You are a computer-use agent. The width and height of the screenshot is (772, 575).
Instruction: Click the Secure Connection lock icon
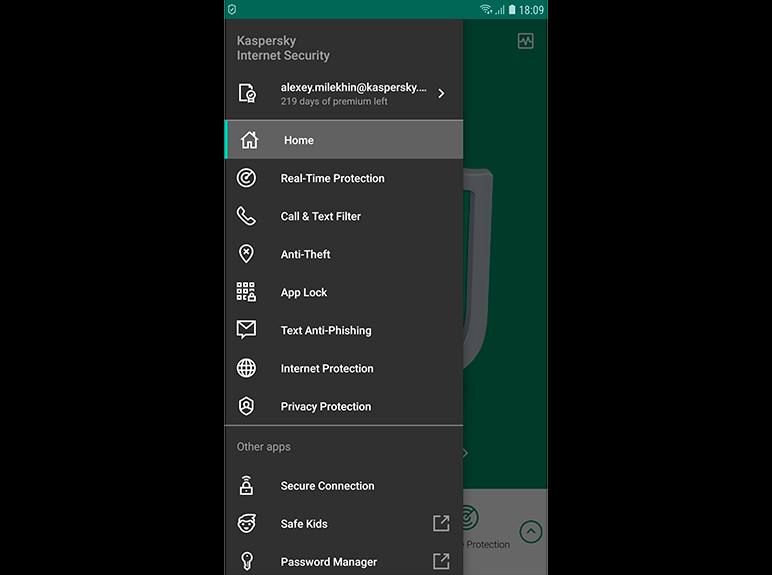[246, 485]
